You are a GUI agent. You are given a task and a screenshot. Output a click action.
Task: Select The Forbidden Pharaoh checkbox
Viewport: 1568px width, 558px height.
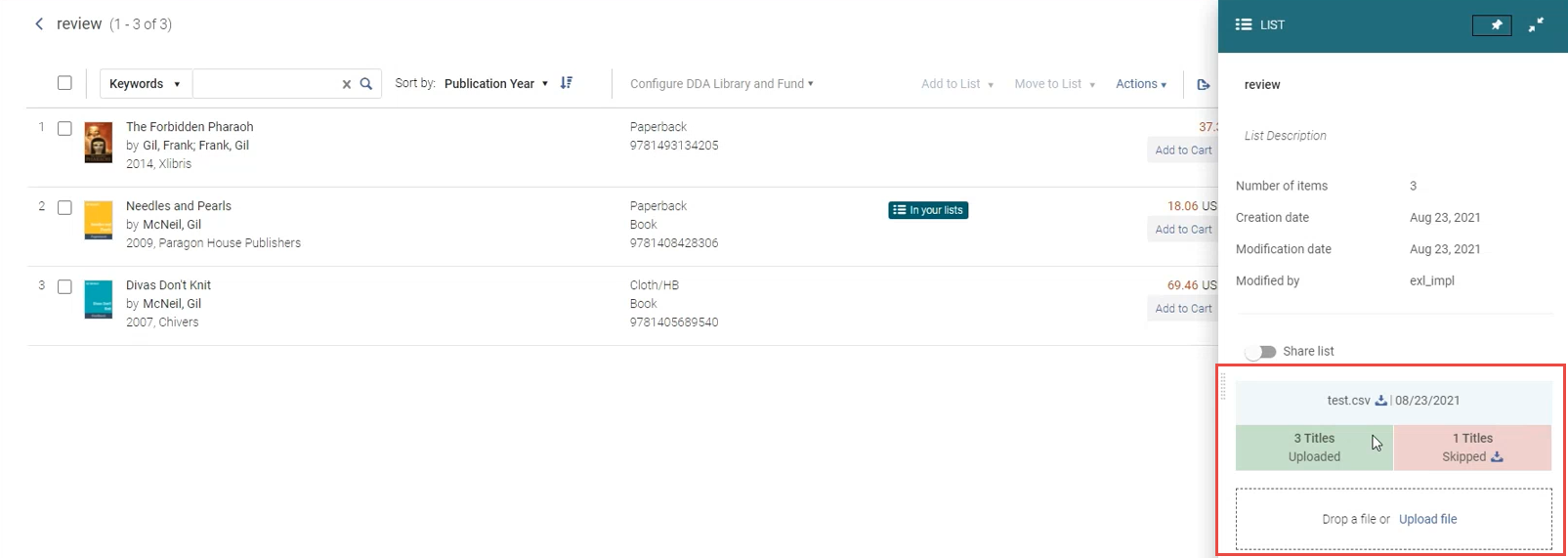pos(64,128)
